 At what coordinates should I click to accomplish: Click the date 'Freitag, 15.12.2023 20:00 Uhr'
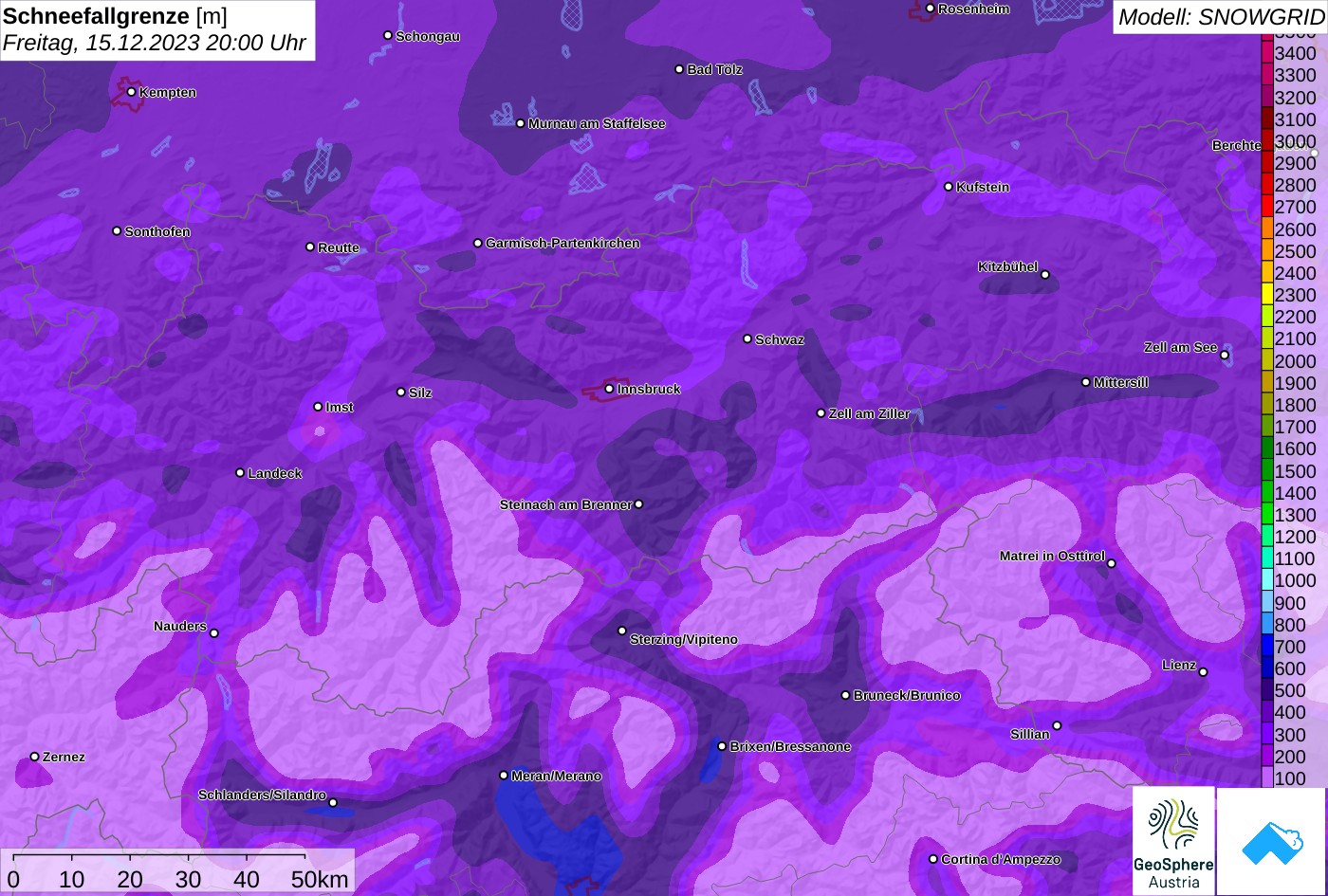coord(155,44)
